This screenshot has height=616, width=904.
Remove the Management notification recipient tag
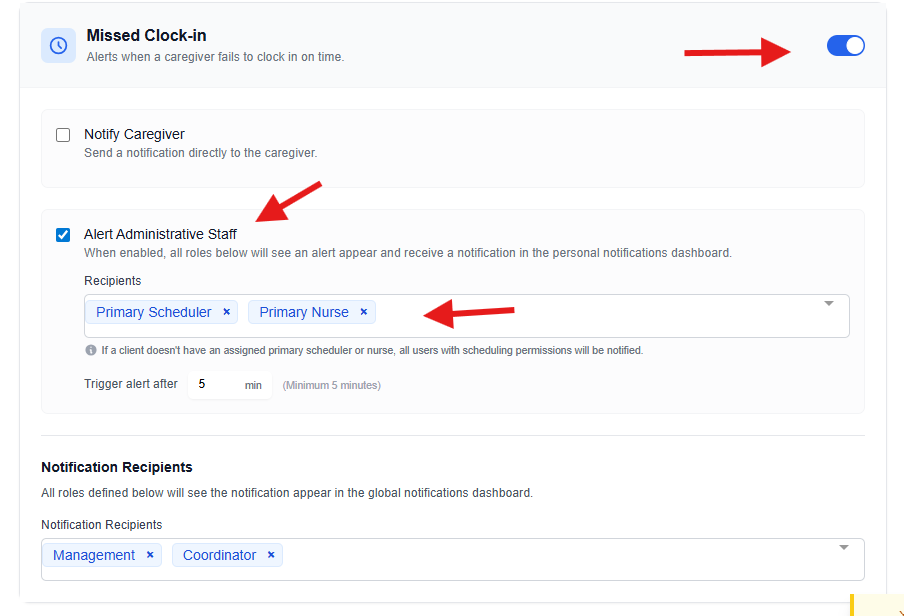pyautogui.click(x=150, y=555)
